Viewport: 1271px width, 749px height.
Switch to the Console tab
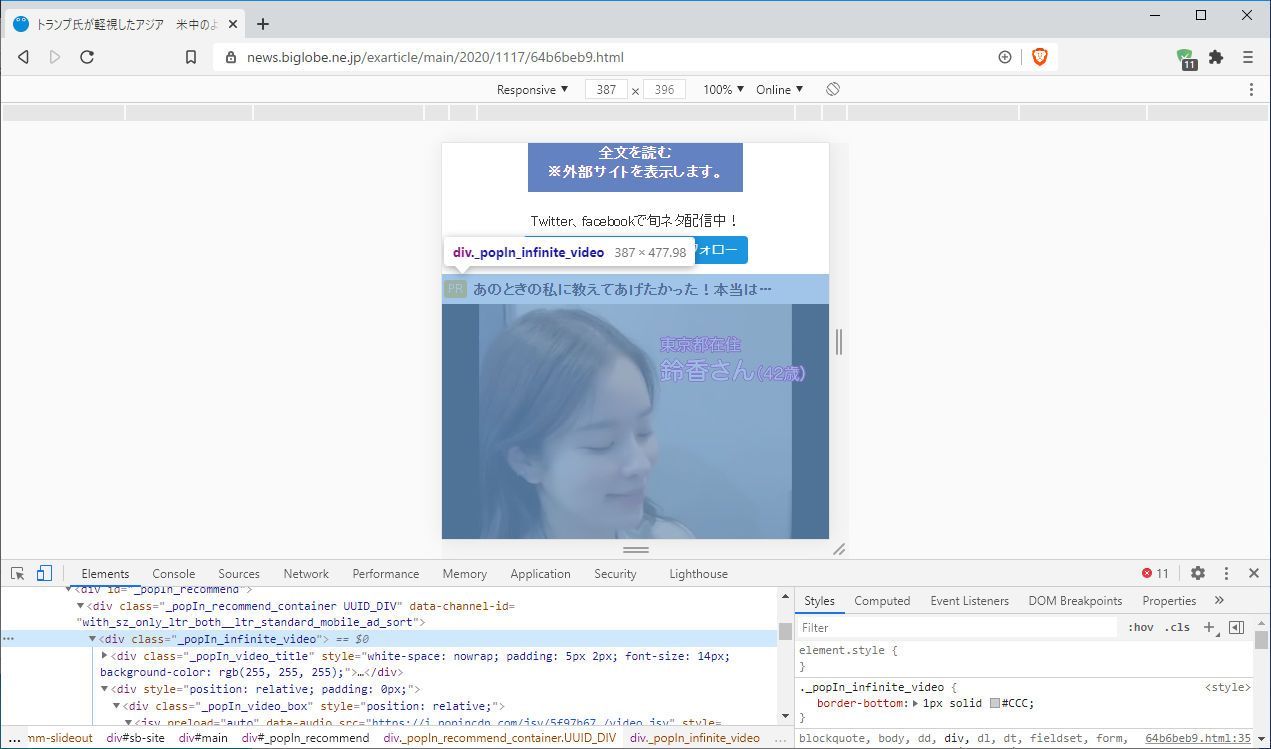pos(173,573)
